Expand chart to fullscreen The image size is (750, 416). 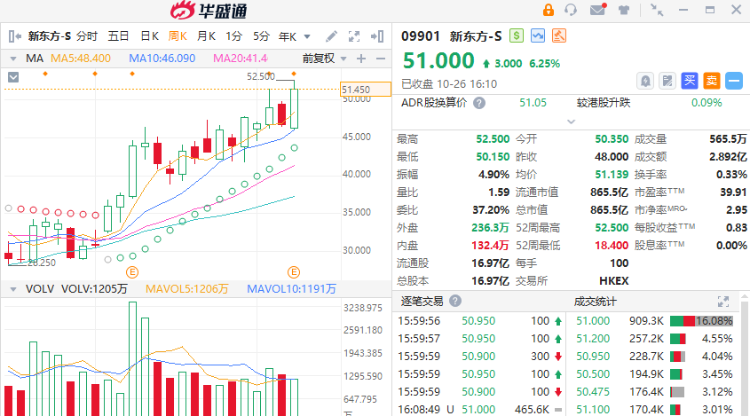[354, 36]
